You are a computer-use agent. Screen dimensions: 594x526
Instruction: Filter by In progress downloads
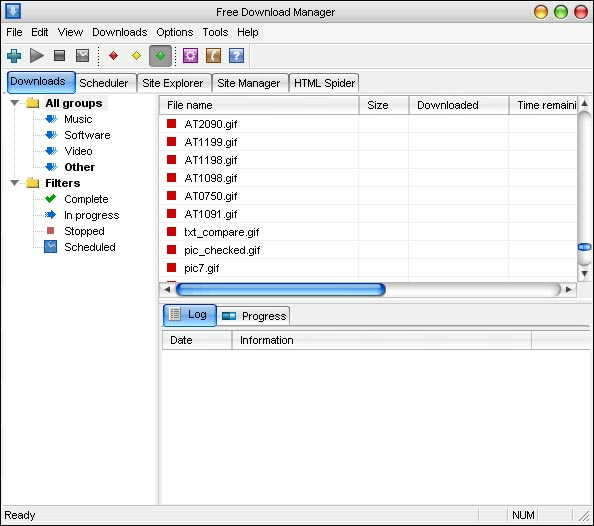point(92,215)
